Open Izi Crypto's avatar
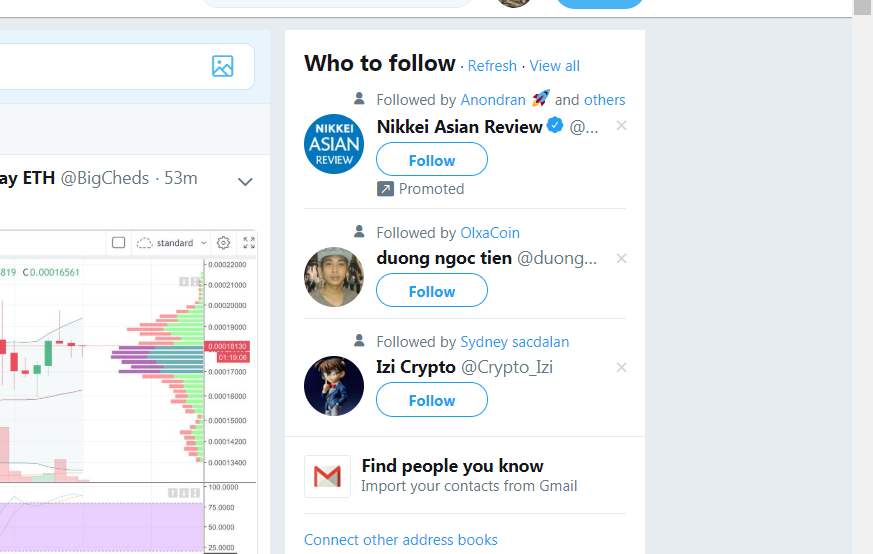This screenshot has width=873, height=554. pyautogui.click(x=334, y=386)
